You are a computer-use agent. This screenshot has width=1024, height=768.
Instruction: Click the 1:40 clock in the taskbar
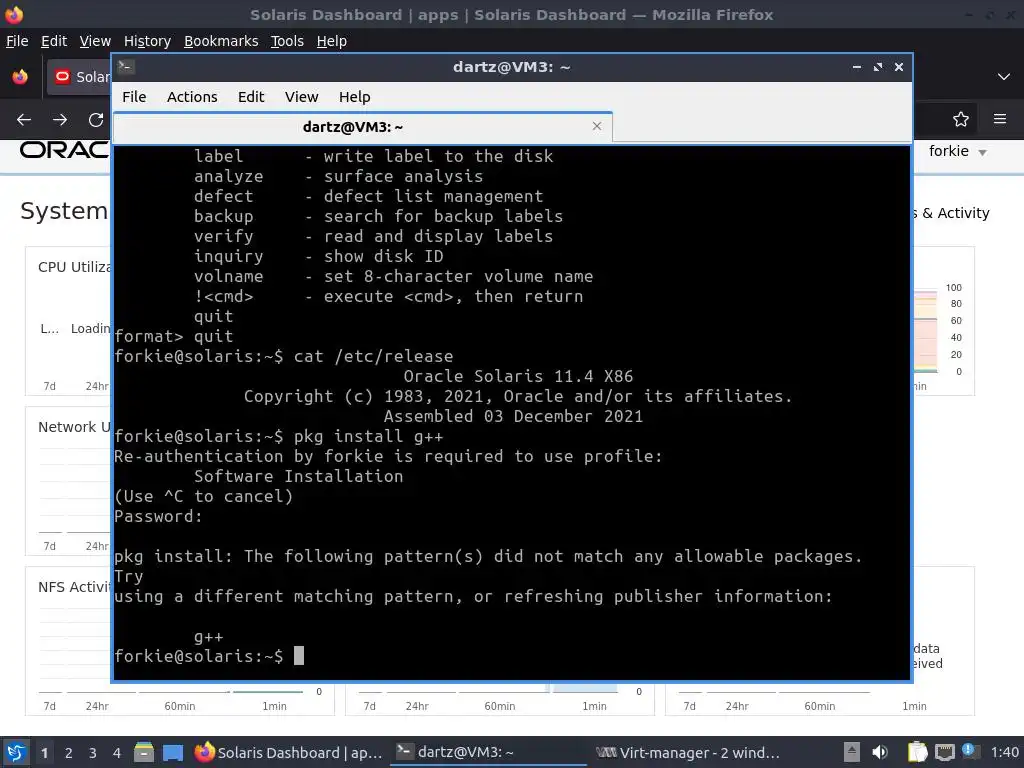click(1004, 752)
